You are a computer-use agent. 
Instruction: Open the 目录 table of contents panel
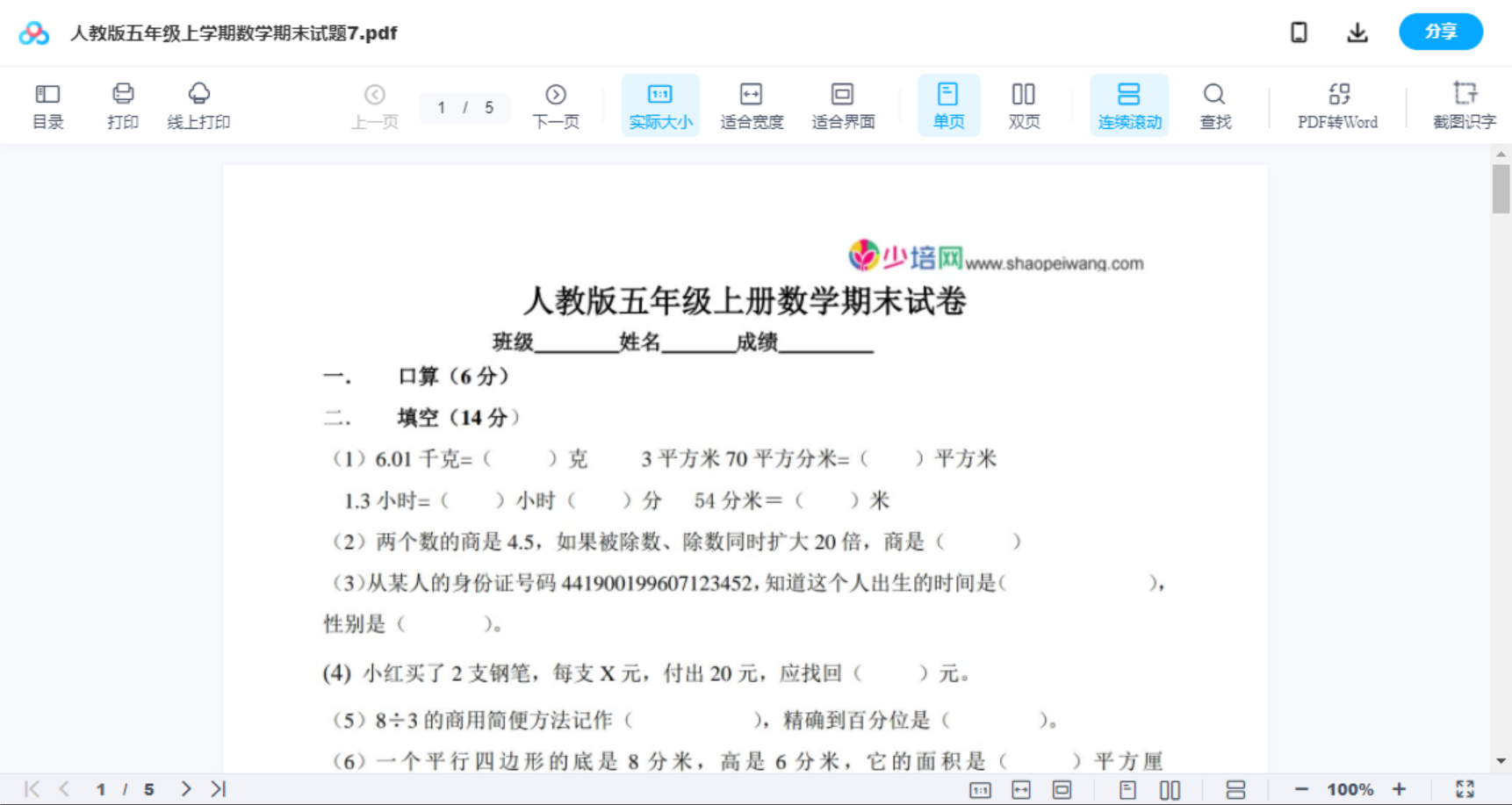[47, 104]
